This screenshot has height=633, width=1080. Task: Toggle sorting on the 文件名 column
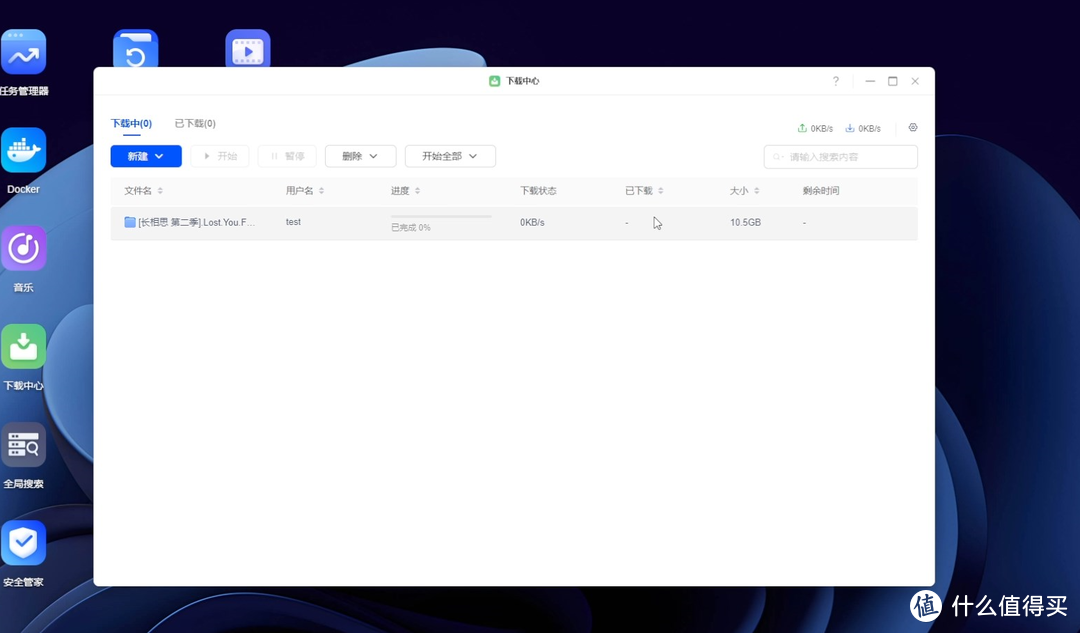(143, 190)
